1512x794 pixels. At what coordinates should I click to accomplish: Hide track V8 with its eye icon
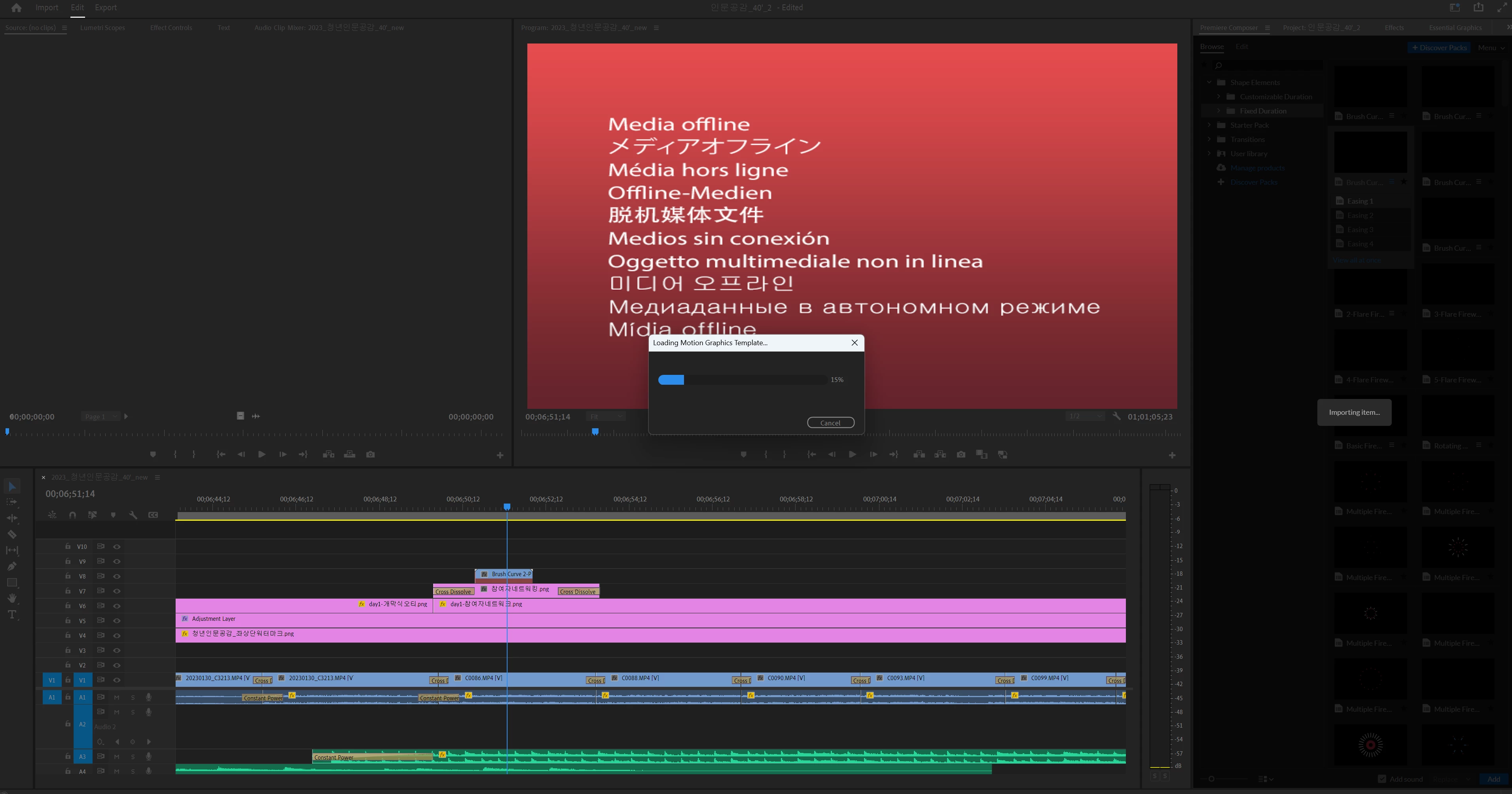point(117,576)
